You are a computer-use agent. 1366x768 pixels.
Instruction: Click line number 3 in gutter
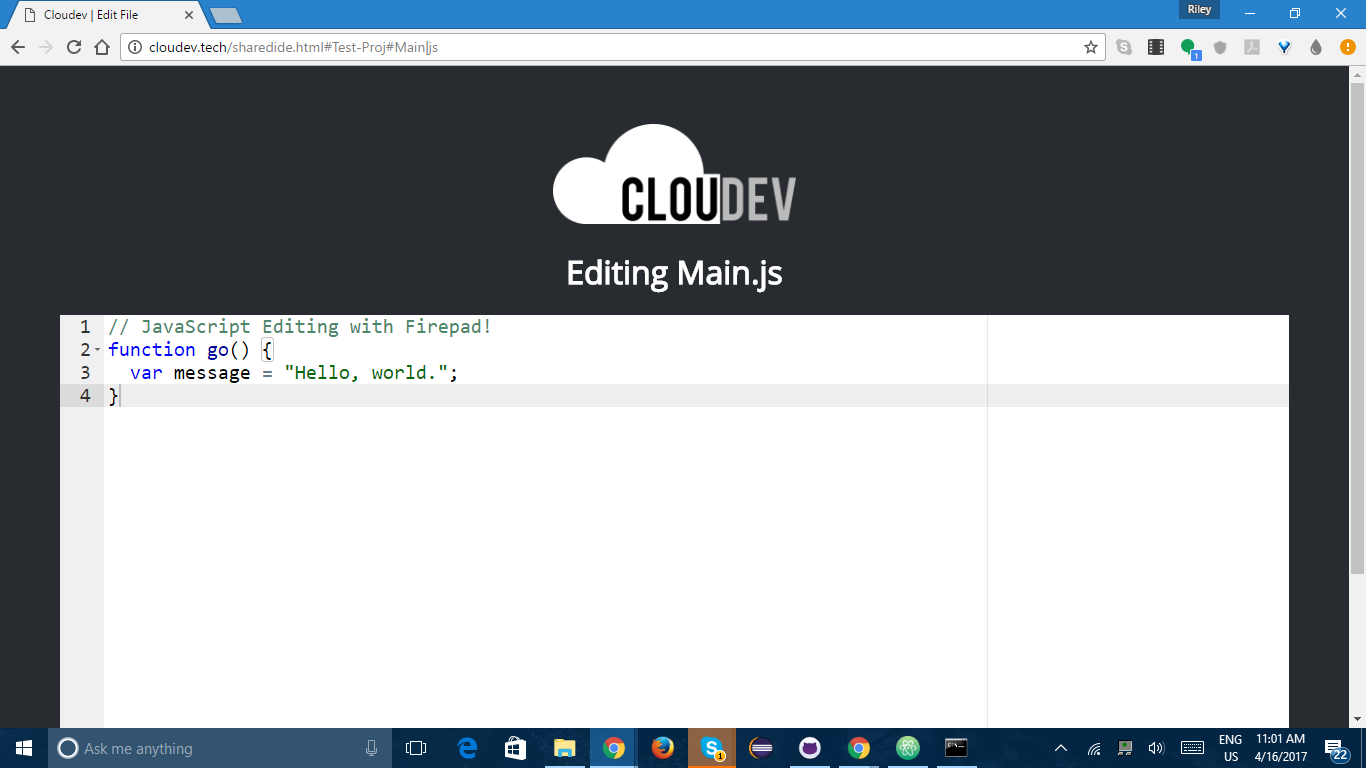85,373
